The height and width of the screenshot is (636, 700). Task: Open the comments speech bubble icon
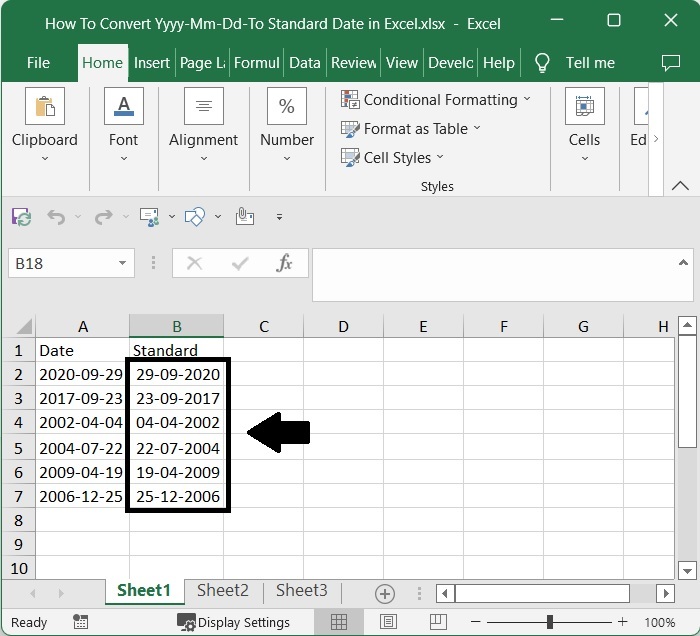pos(671,62)
